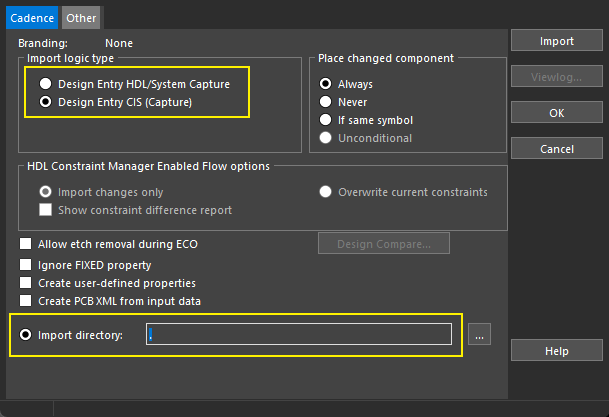Choose Always for place changed component

click(x=326, y=84)
